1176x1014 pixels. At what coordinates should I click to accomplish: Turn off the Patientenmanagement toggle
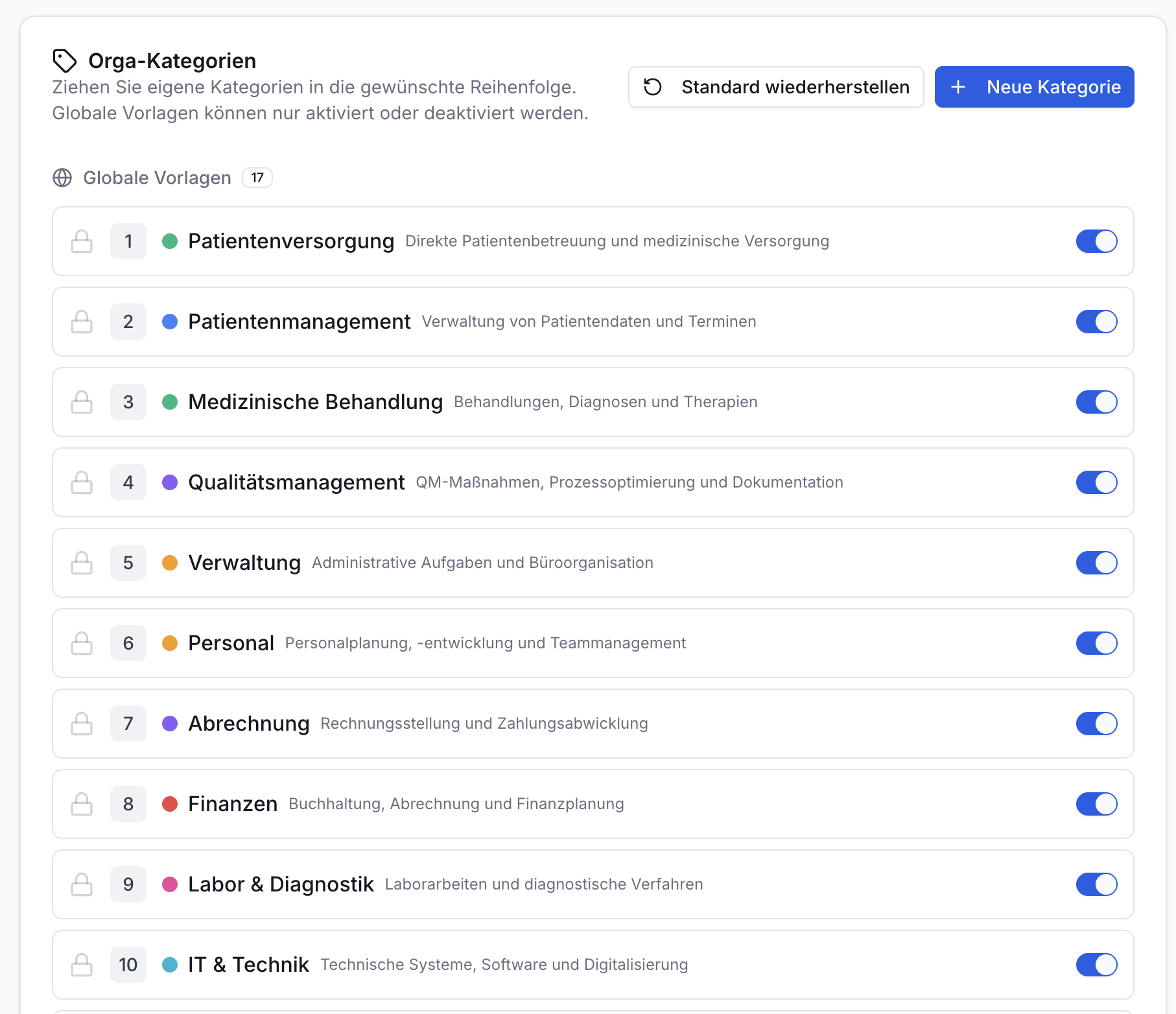[x=1097, y=322]
